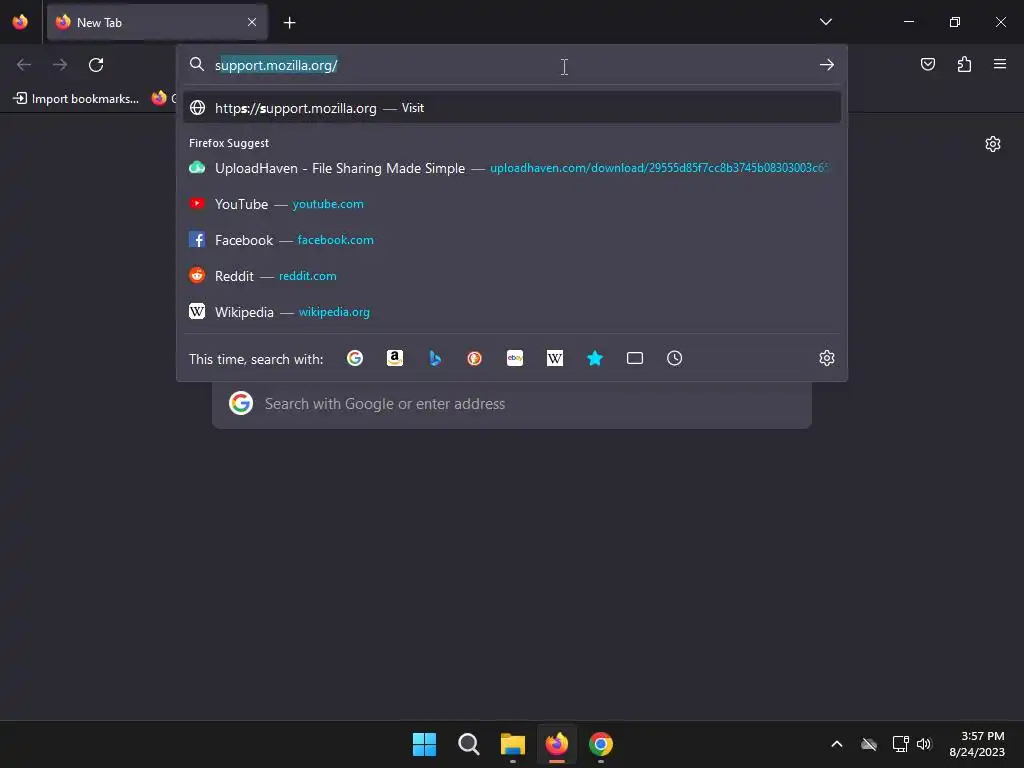The image size is (1024, 768).
Task: Open the network status tray icon
Action: tap(901, 744)
